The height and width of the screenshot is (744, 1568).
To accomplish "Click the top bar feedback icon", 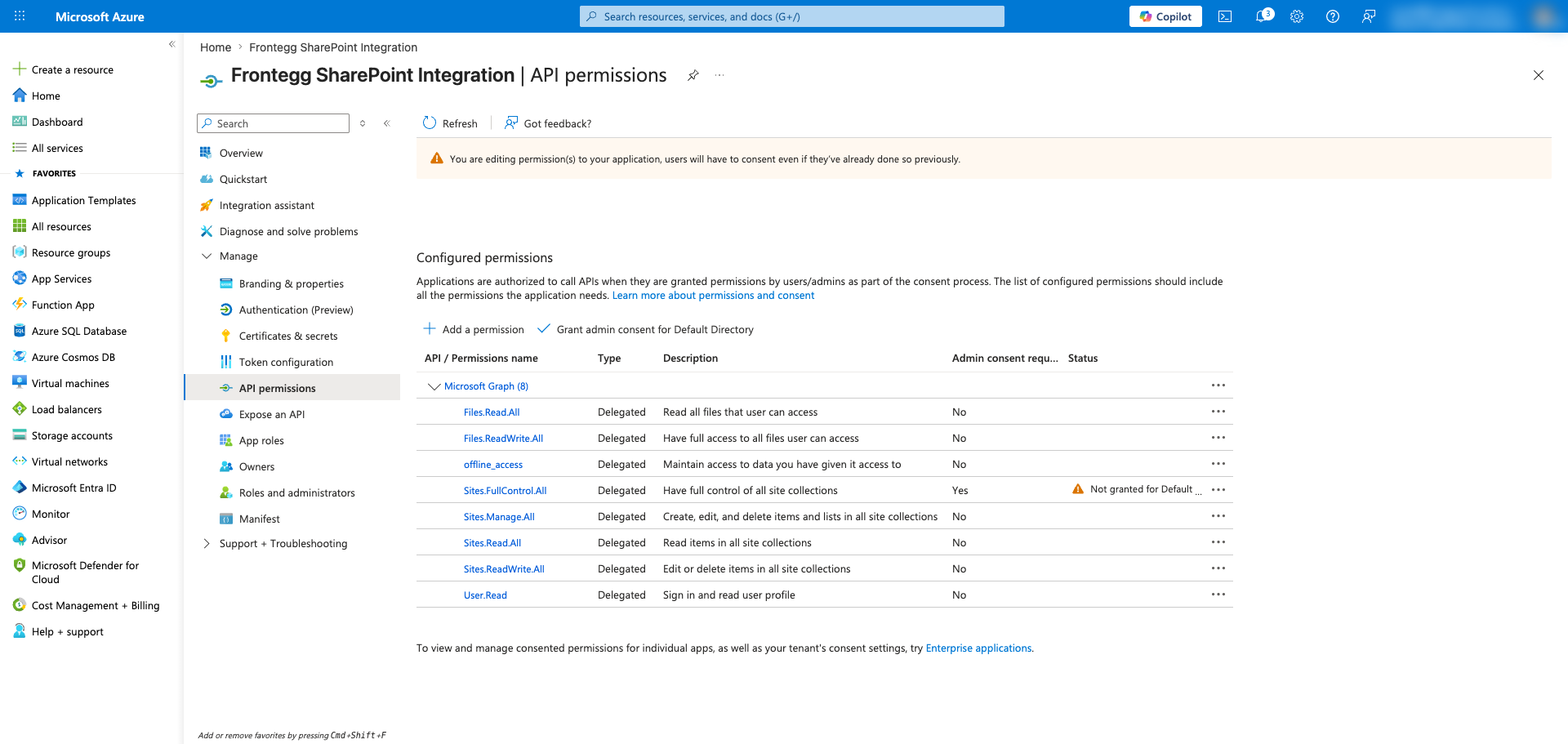I will [1369, 16].
